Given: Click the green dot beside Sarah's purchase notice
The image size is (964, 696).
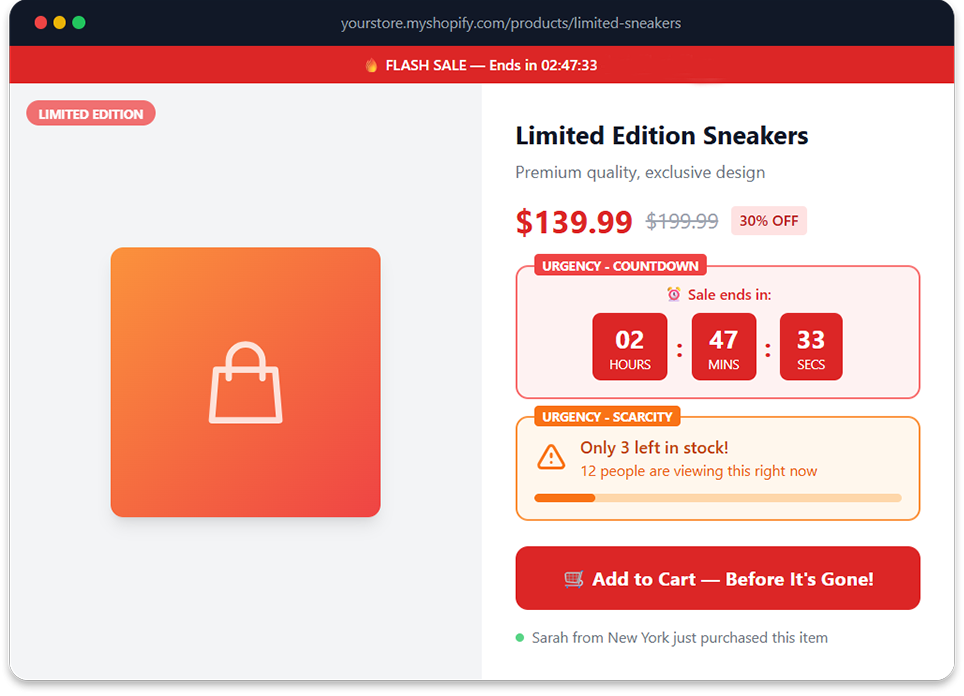Looking at the screenshot, I should (x=523, y=637).
